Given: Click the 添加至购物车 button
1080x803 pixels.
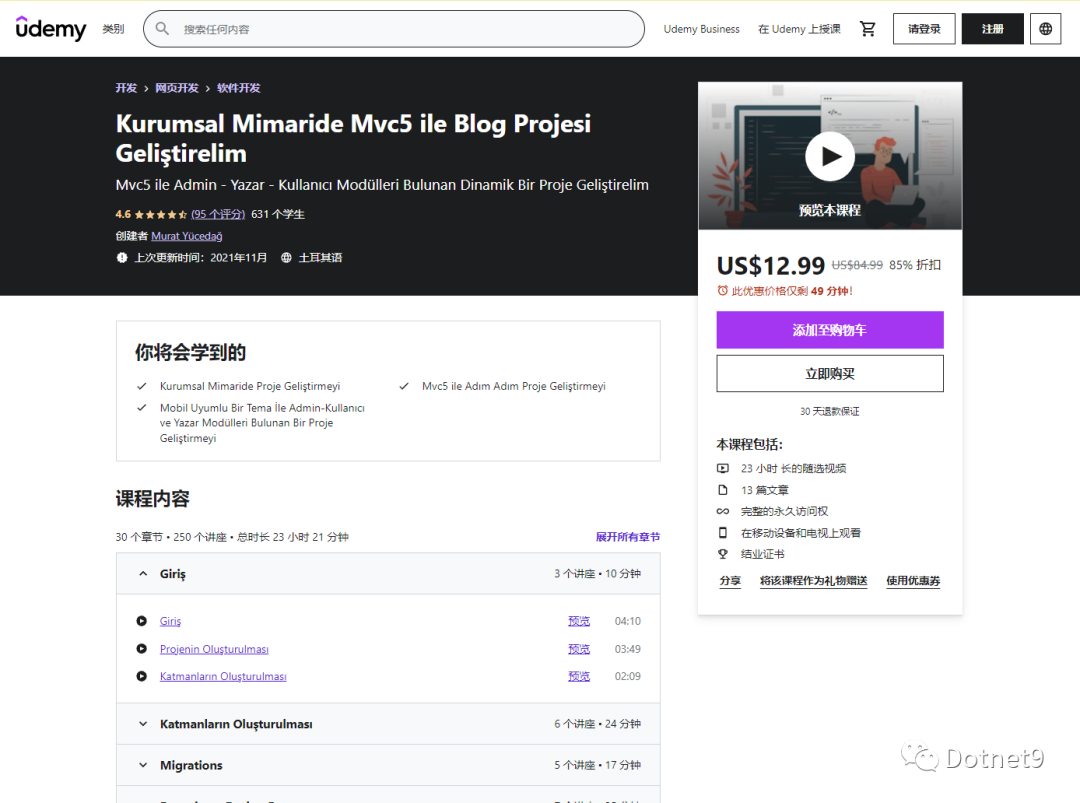Looking at the screenshot, I should click(829, 330).
